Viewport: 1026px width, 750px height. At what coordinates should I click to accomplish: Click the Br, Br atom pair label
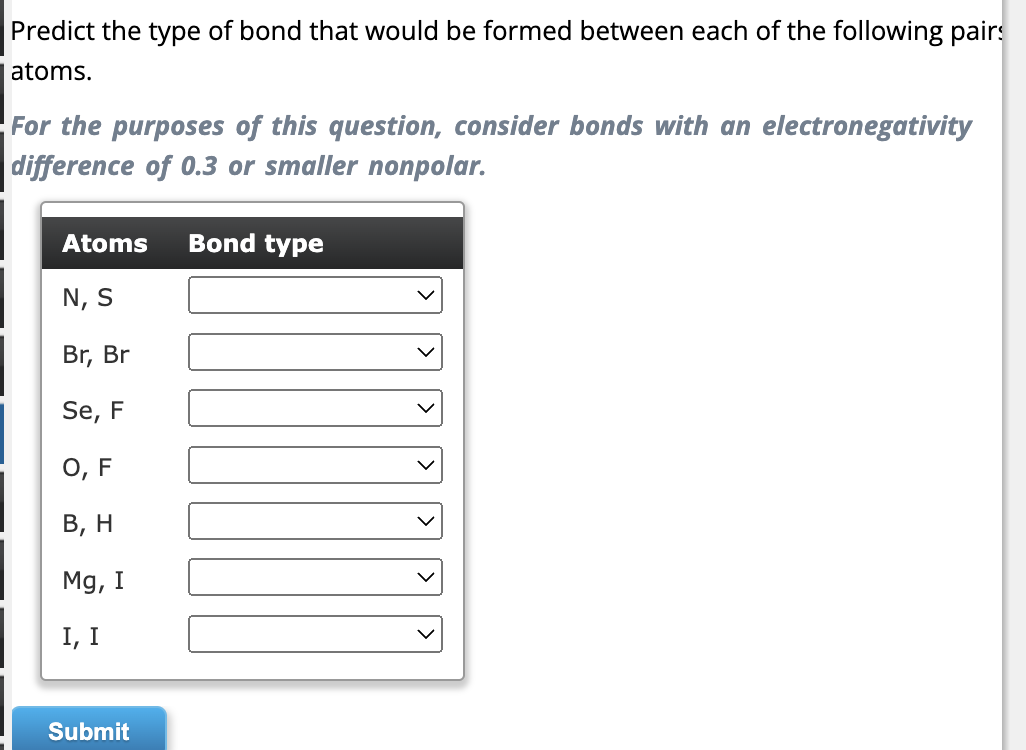coord(95,353)
